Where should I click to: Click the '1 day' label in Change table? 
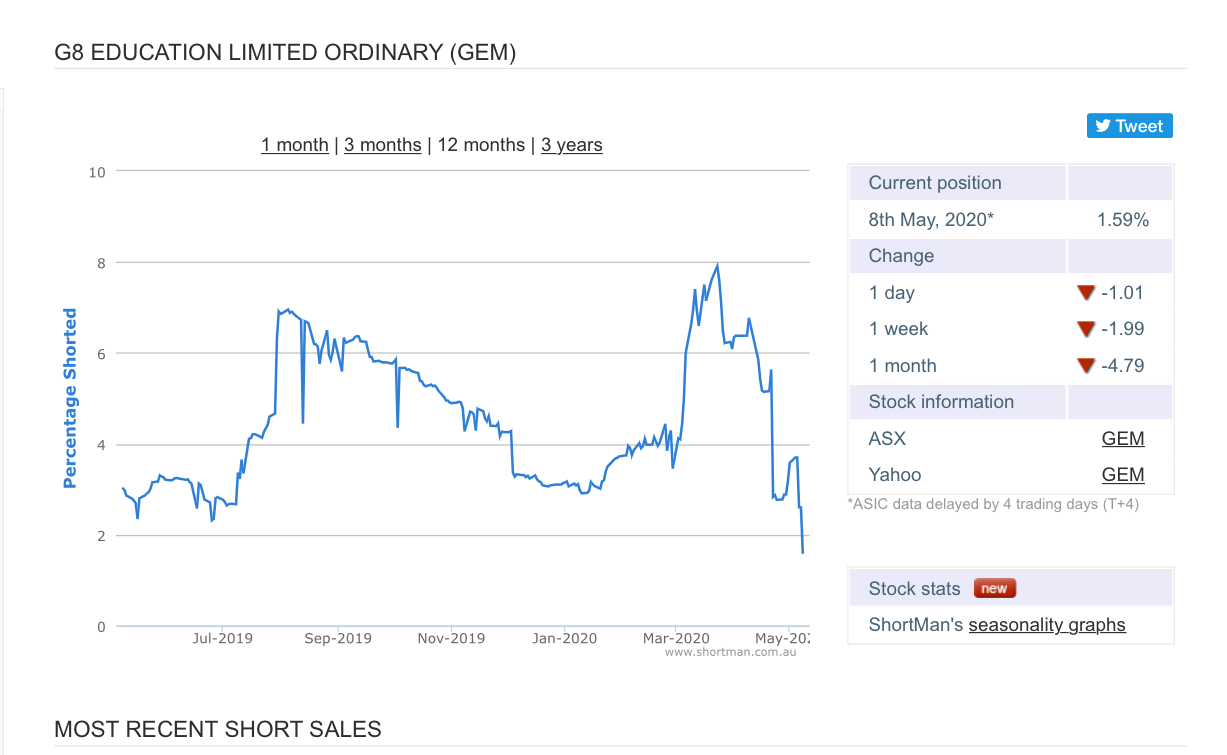coord(892,293)
